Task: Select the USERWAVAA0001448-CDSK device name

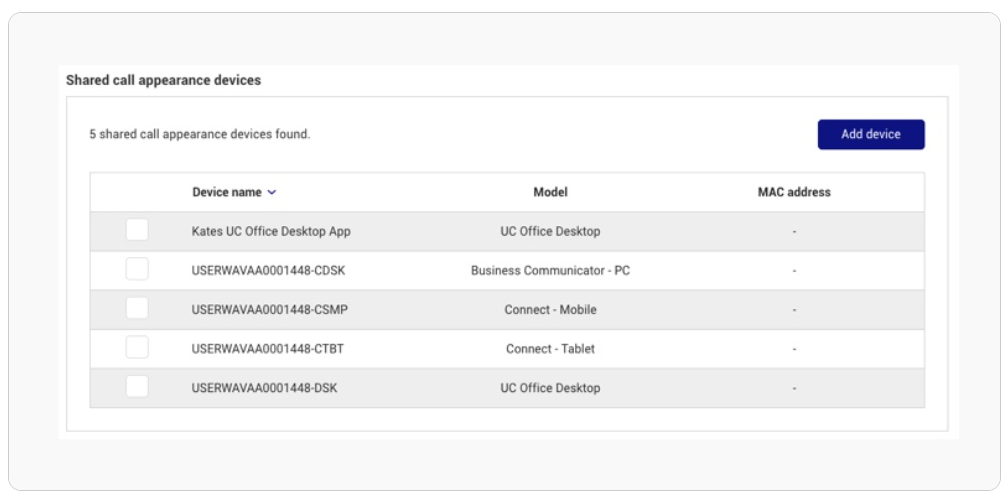Action: tap(268, 271)
